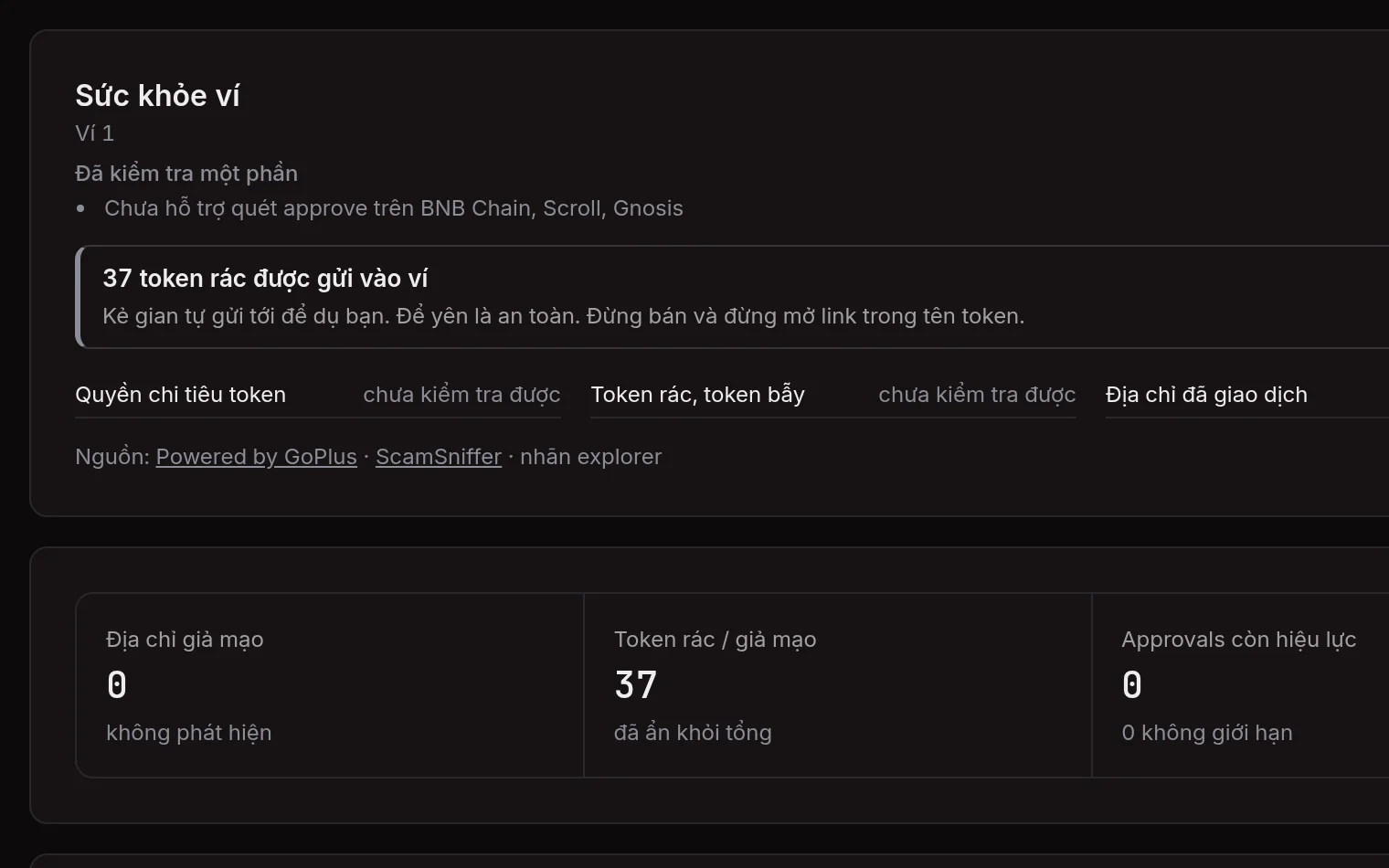1389x868 pixels.
Task: Click the 0 value under Địa chỉ giả mạo
Action: [117, 685]
